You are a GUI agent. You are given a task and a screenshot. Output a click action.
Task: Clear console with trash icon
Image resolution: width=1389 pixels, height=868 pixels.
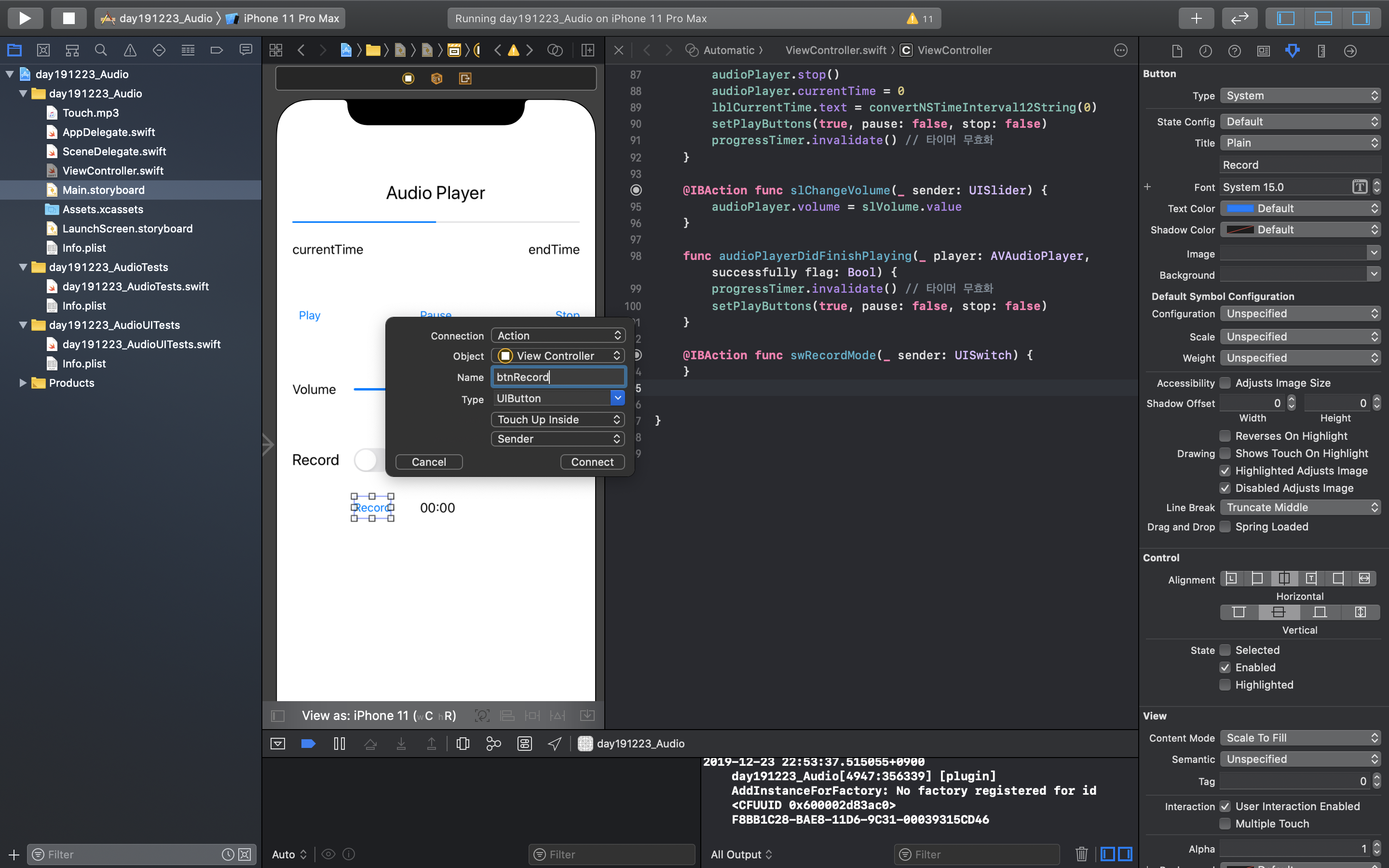click(x=1081, y=854)
